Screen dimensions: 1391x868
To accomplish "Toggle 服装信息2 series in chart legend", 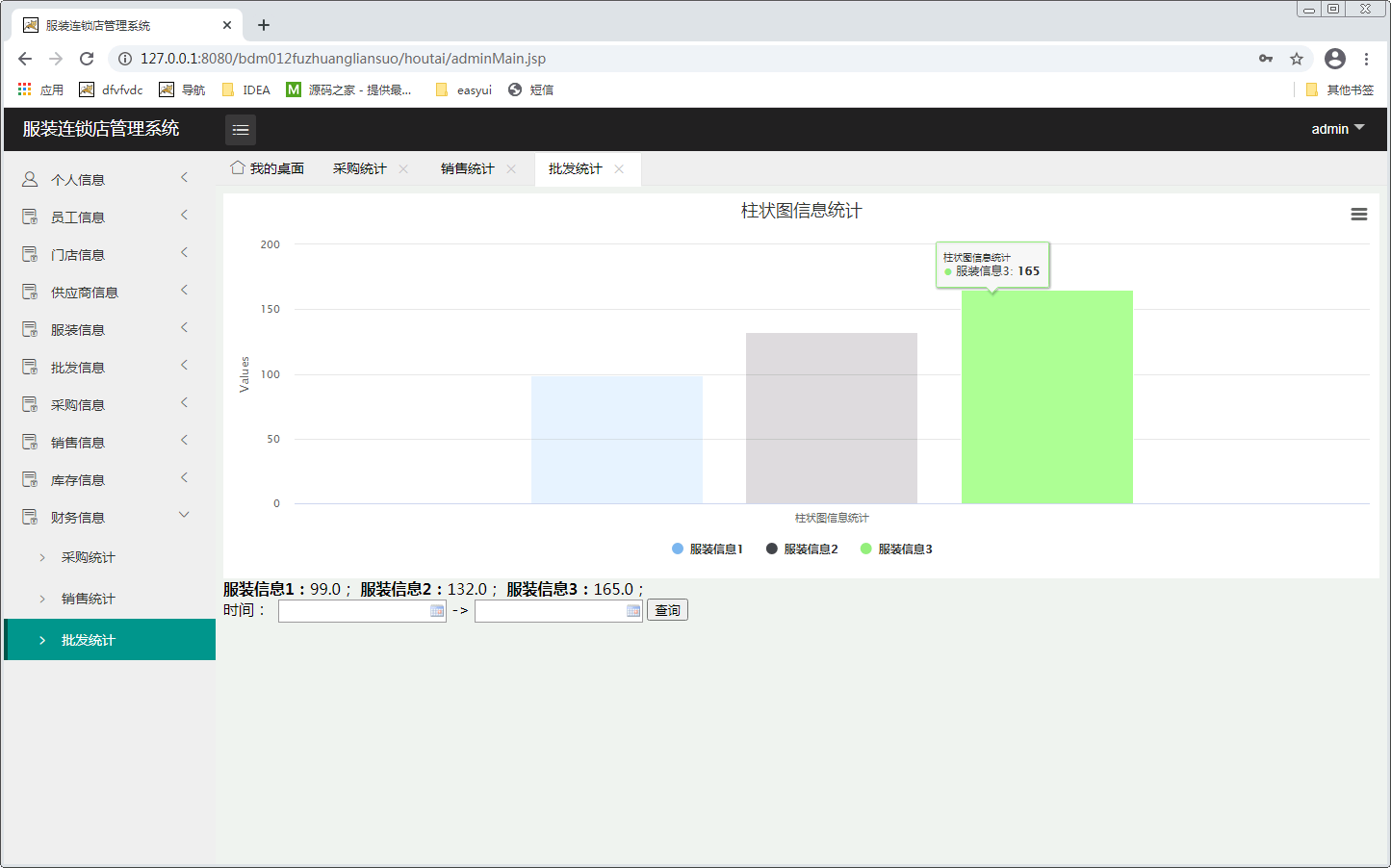I will tap(802, 549).
